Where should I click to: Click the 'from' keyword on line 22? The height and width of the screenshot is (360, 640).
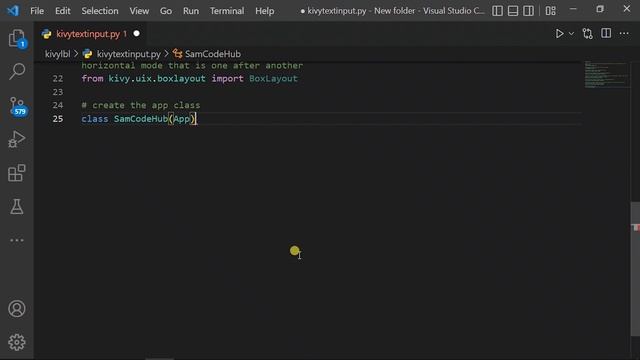pos(92,78)
